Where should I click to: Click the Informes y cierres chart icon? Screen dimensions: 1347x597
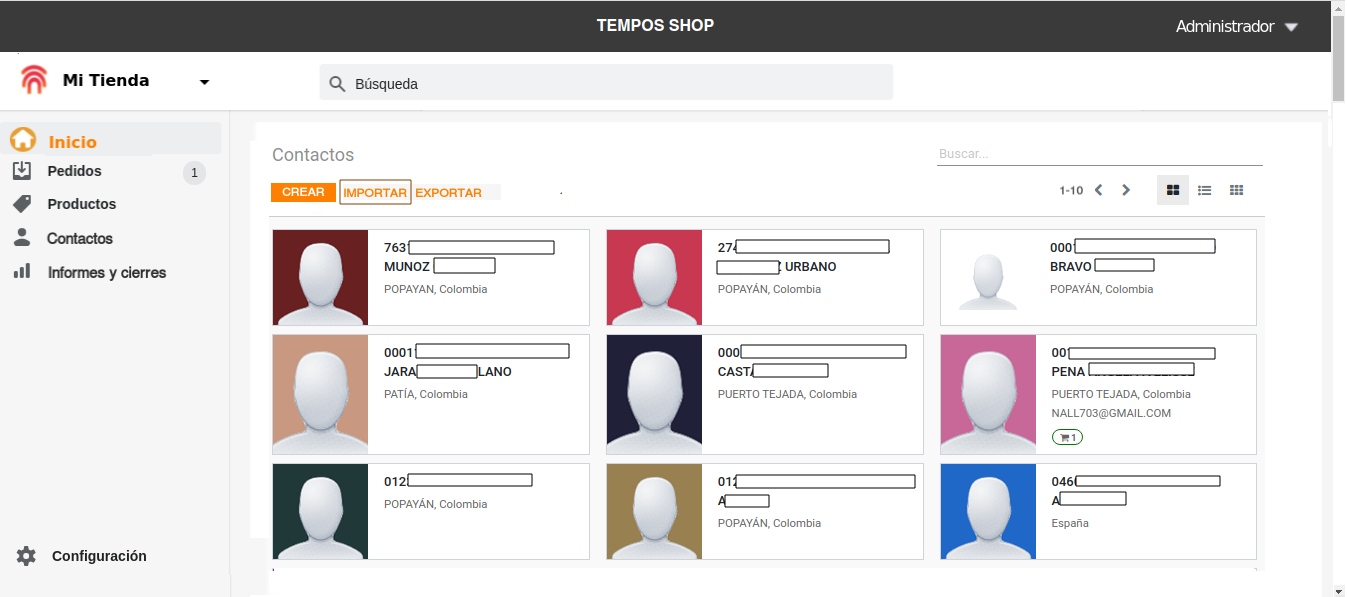22,272
